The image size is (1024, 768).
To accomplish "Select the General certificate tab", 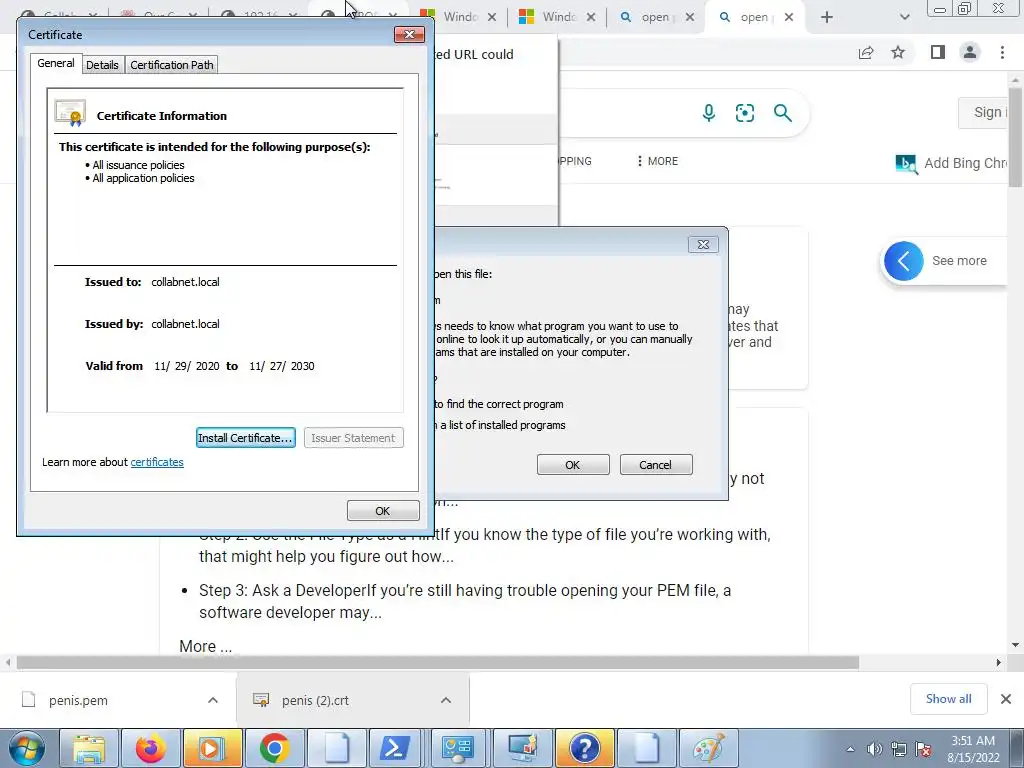I will tap(56, 63).
